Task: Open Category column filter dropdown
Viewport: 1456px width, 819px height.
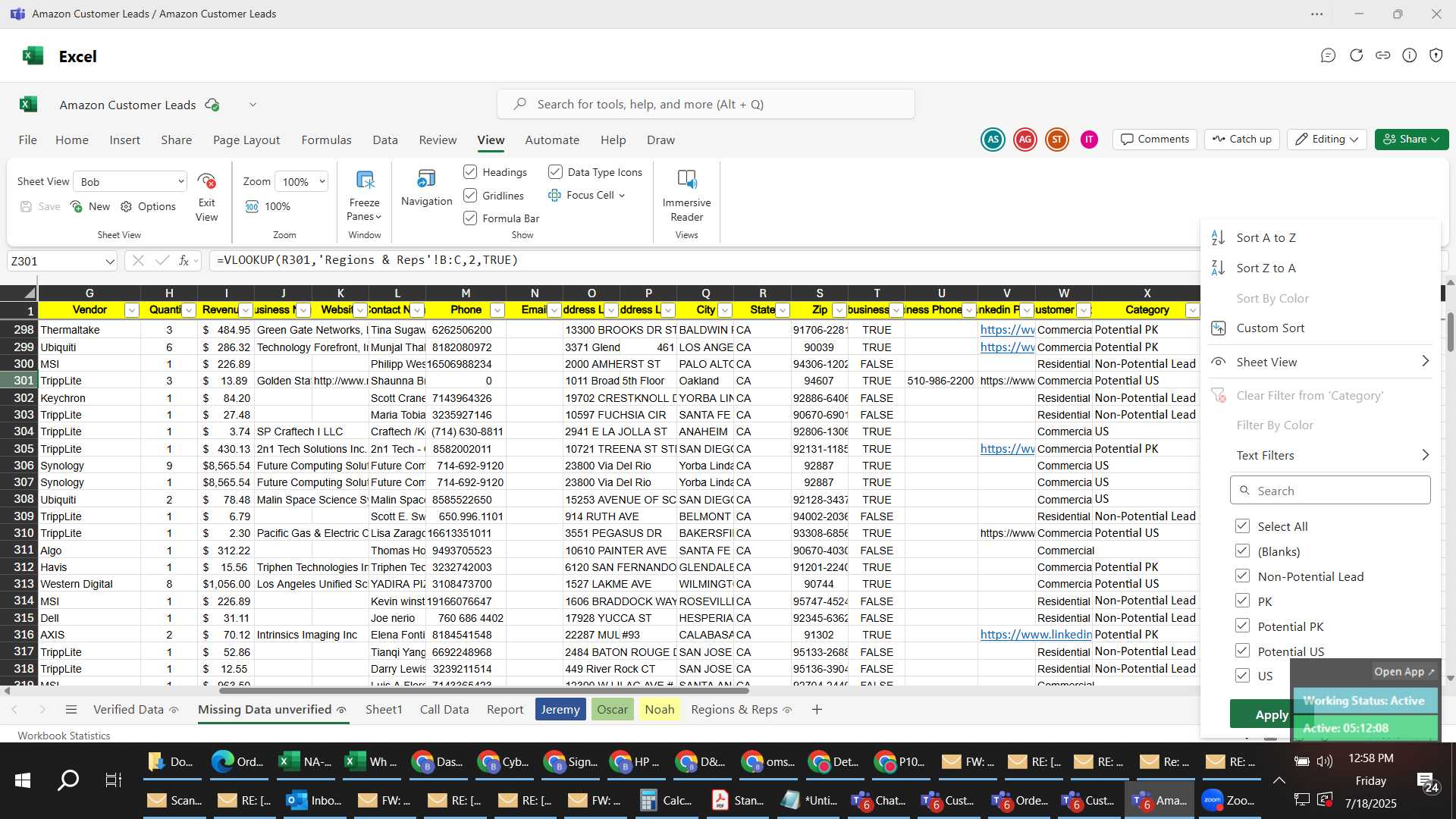Action: [1192, 309]
